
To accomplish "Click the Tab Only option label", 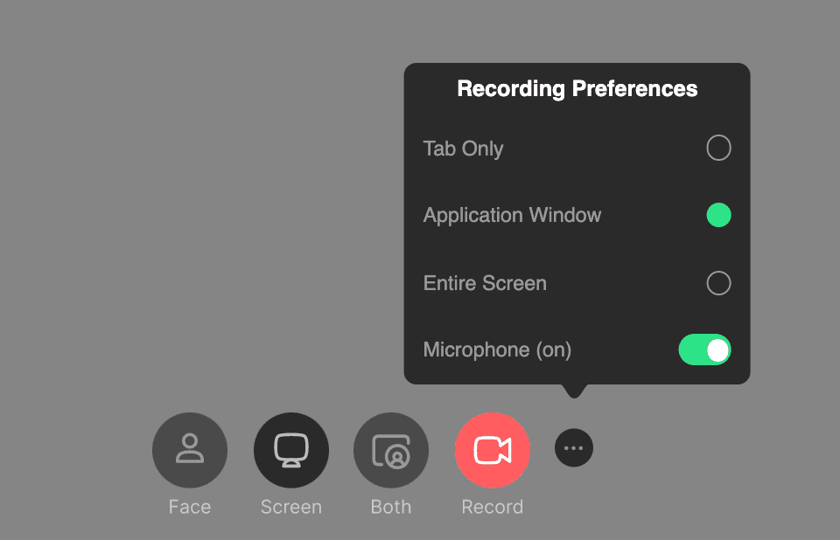I will click(463, 149).
